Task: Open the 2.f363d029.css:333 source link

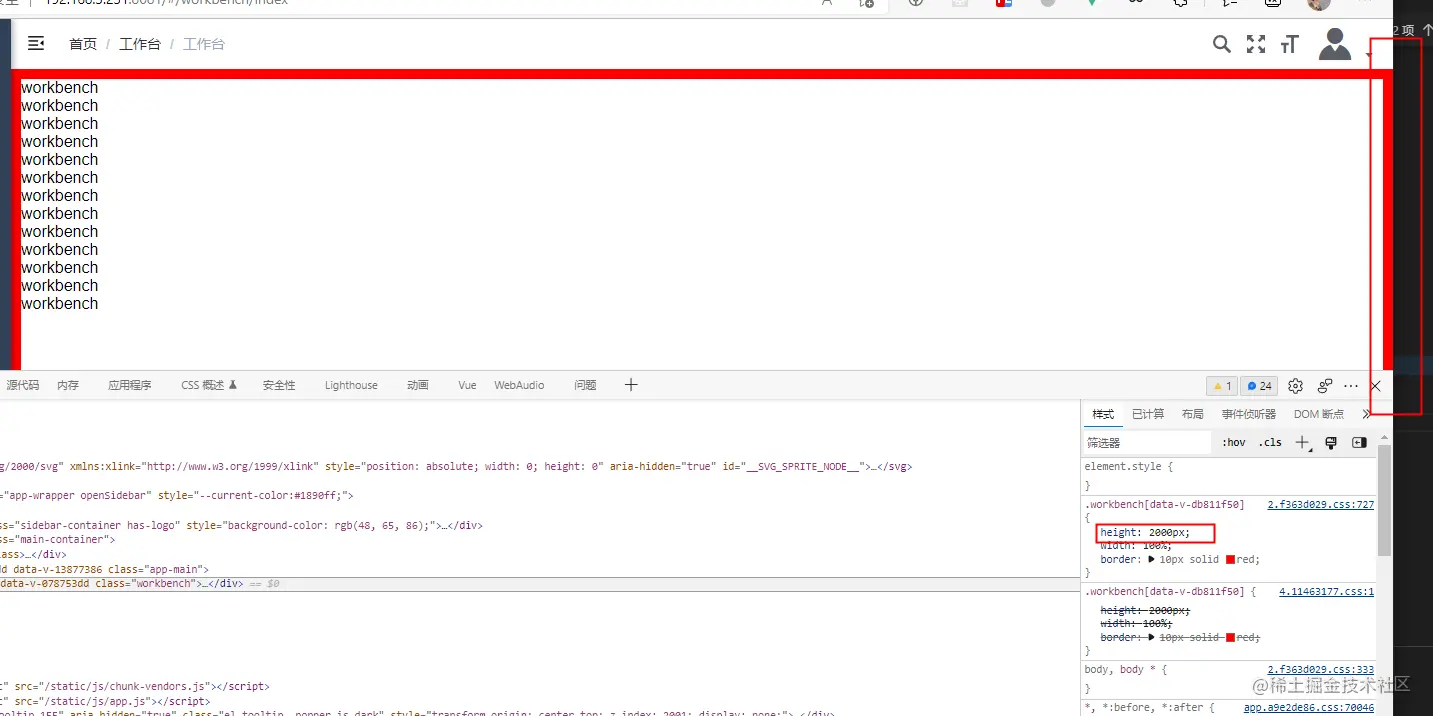Action: (x=1320, y=670)
